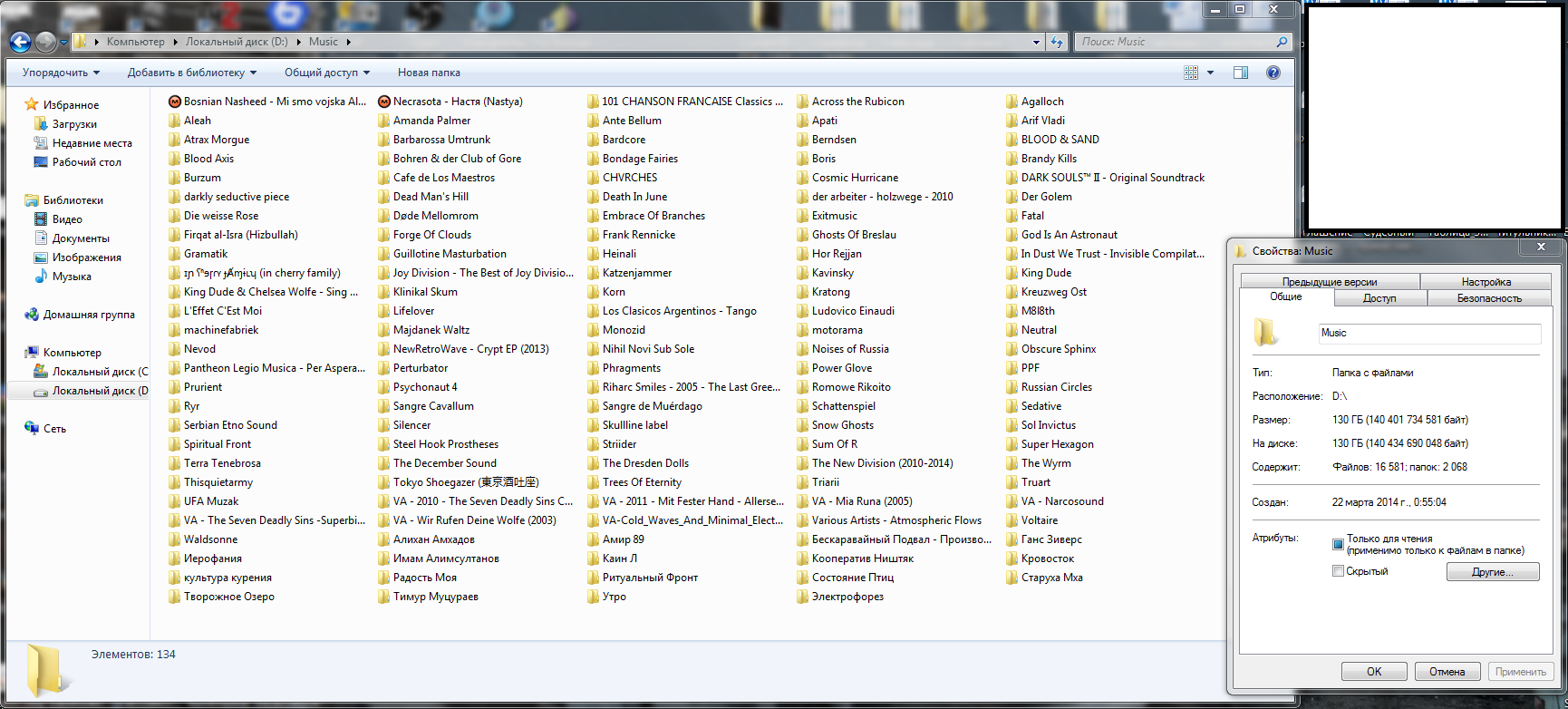This screenshot has height=709, width=1568.
Task: Click the change view icon in toolbar
Action: (1191, 73)
